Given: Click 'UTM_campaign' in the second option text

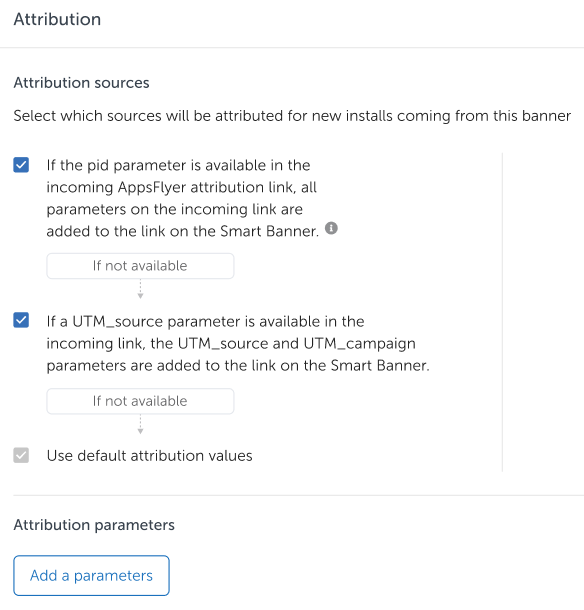Looking at the screenshot, I should (360, 344).
